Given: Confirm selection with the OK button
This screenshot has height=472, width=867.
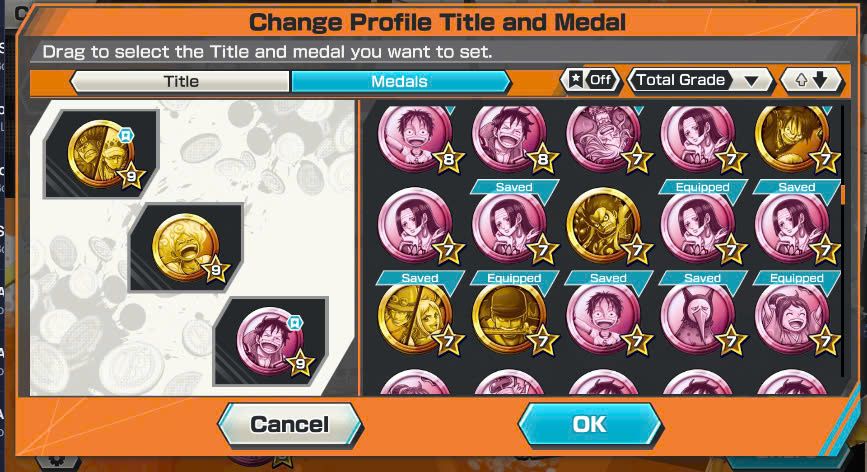Looking at the screenshot, I should [590, 424].
